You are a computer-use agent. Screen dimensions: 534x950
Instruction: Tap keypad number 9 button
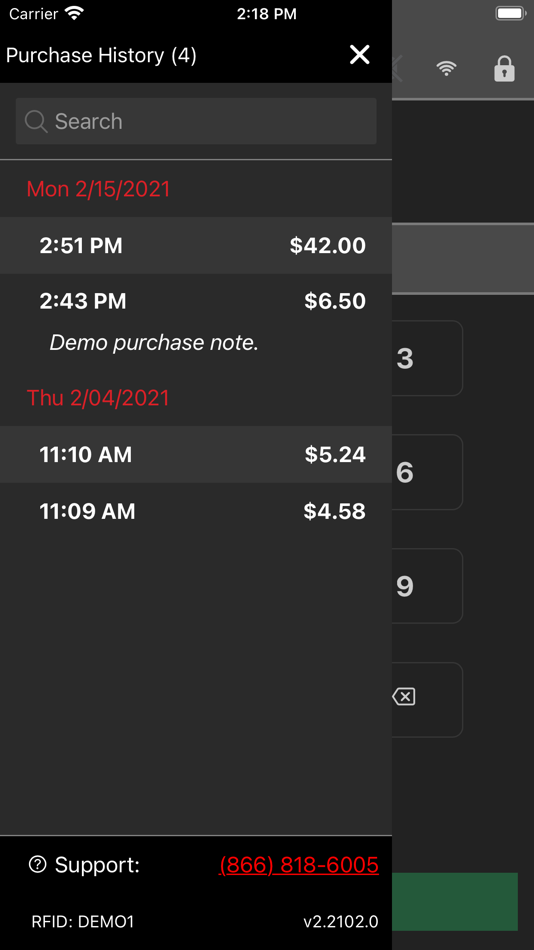click(427, 586)
